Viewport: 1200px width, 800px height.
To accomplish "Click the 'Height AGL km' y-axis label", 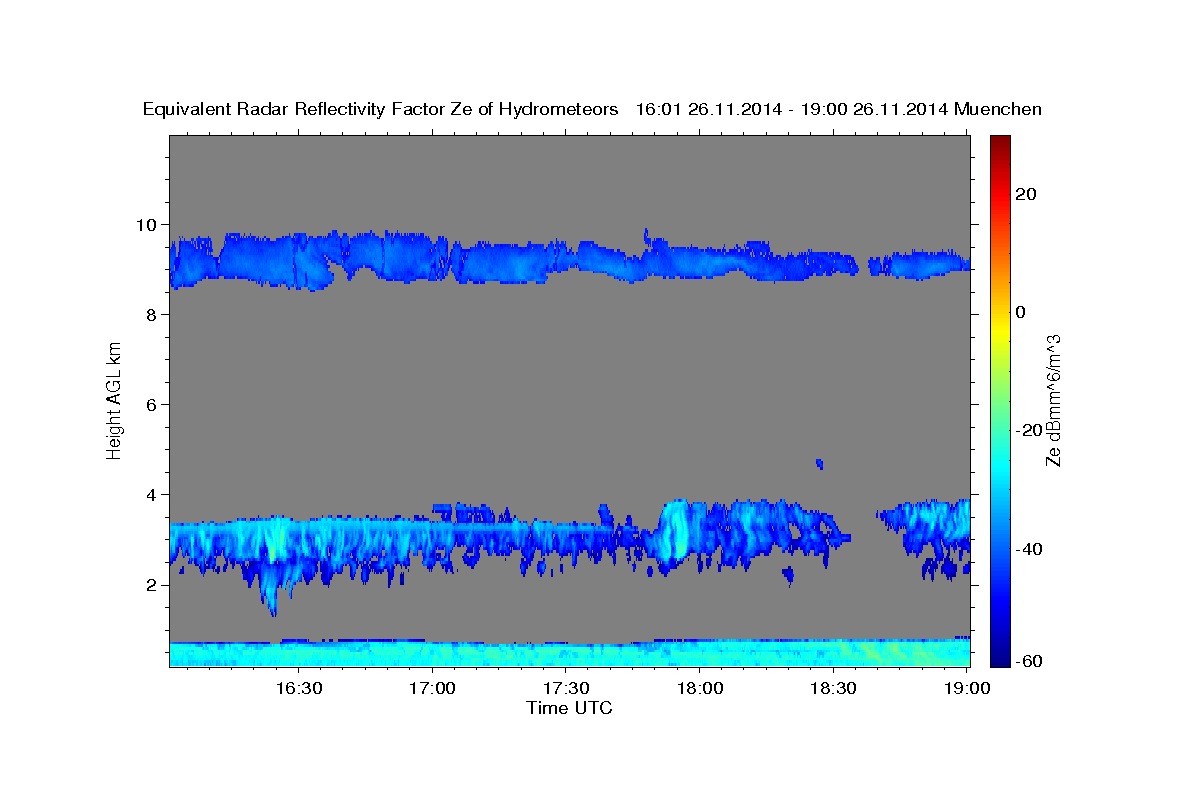I will click(x=115, y=399).
